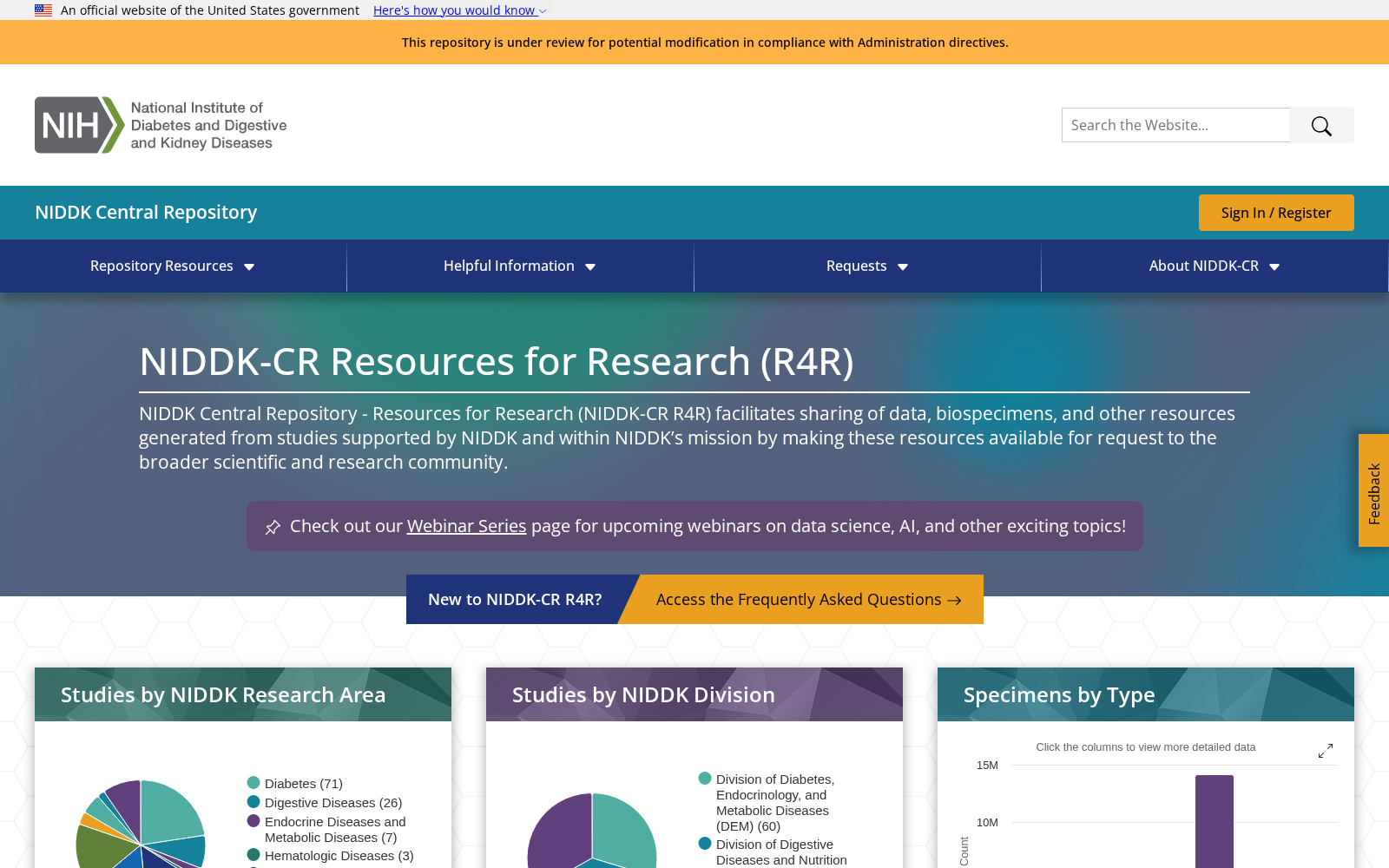This screenshot has width=1389, height=868.
Task: Click the search magnifier icon button
Action: 1321,125
